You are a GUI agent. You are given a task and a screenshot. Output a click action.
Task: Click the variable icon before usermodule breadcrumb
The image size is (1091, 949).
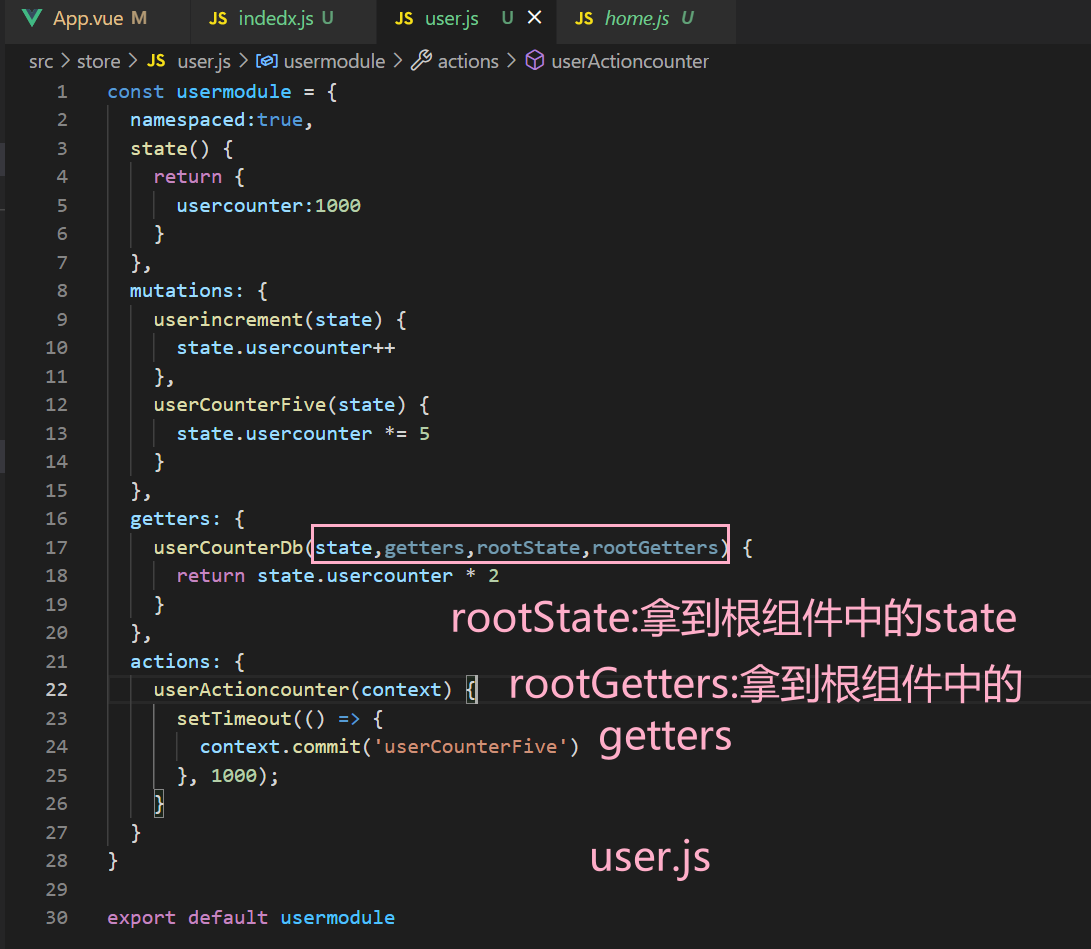click(x=266, y=61)
